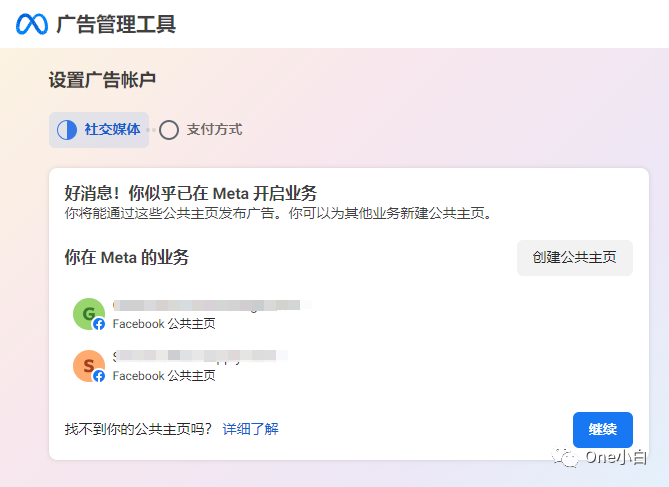The image size is (669, 487).
Task: Open the 社交媒体 step tab
Action: tap(99, 130)
